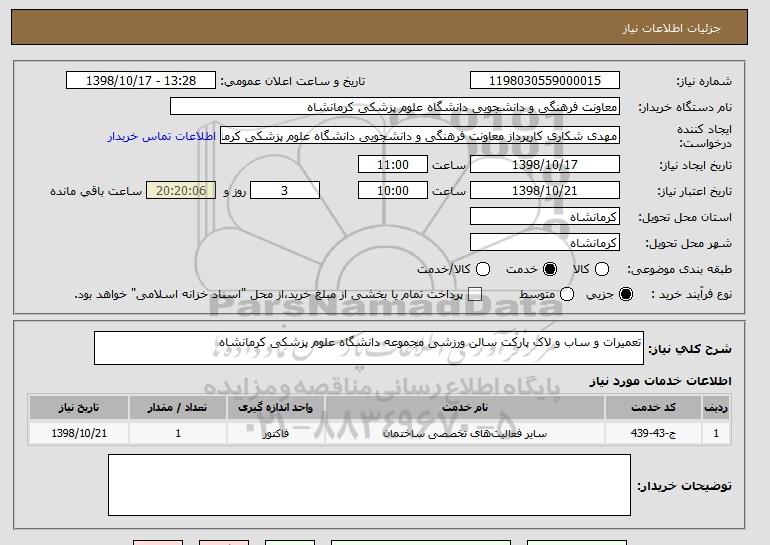Screen dimensions: 770x545
Task: Click the creation time field 11:00
Action: (x=393, y=164)
